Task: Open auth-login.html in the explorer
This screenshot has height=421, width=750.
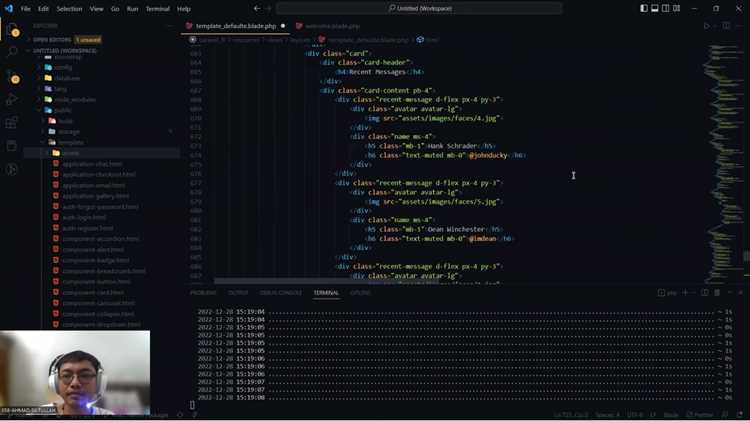Action: click(84, 217)
